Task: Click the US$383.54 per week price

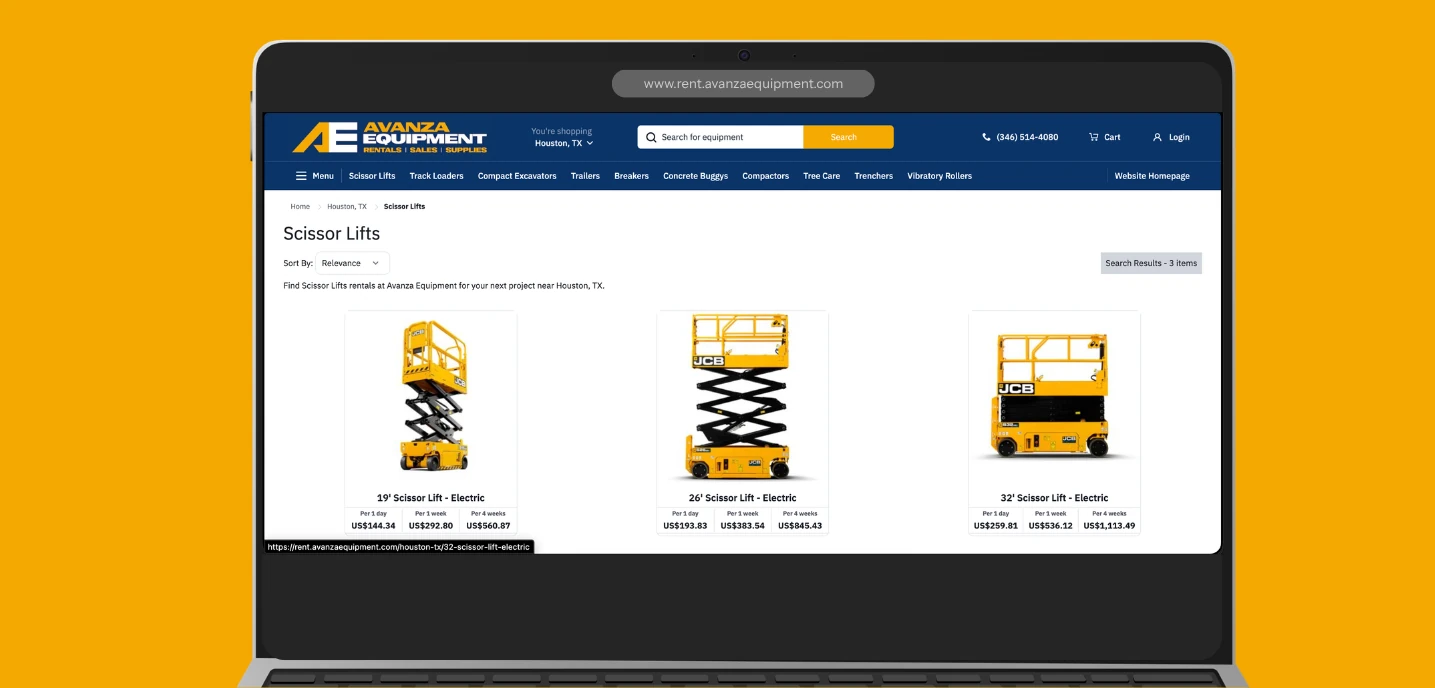Action: tap(742, 526)
